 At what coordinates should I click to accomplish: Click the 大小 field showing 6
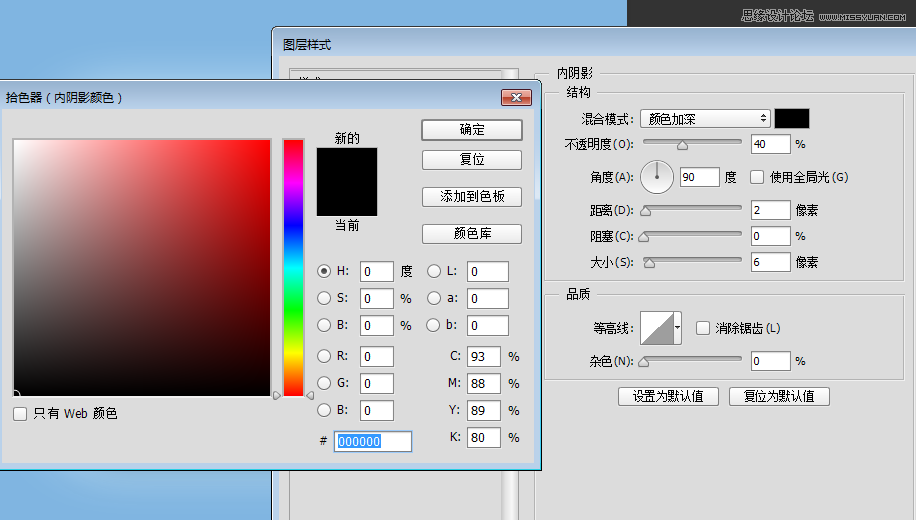pos(771,262)
